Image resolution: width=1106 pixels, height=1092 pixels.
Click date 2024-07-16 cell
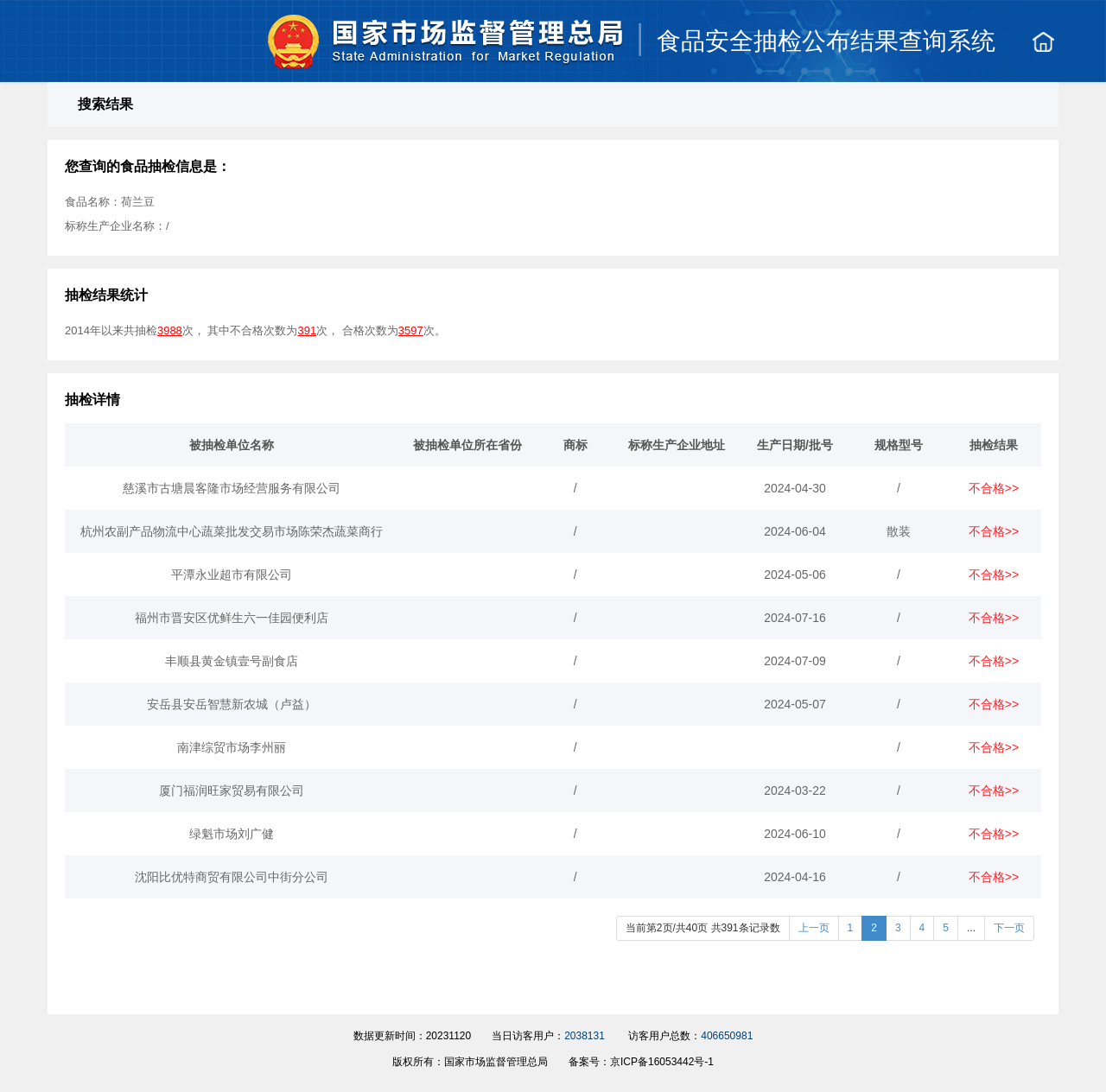[x=795, y=618]
